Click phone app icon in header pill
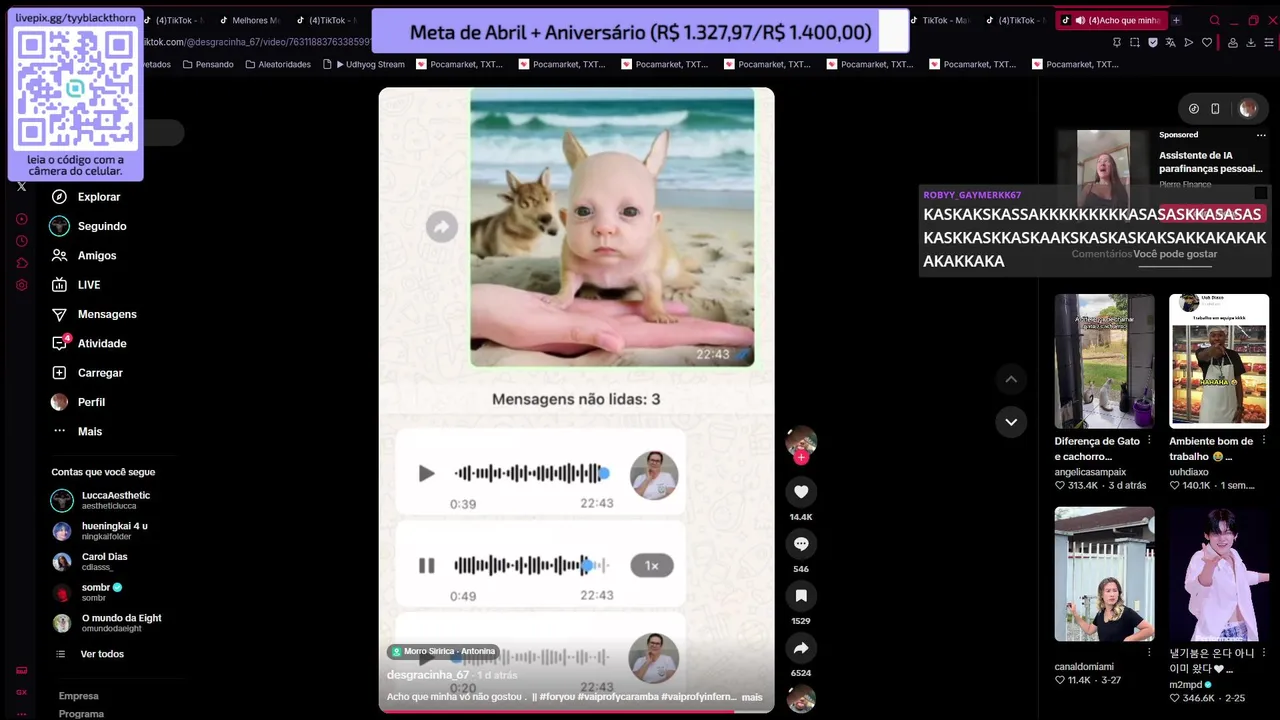Image resolution: width=1280 pixels, height=720 pixels. (x=1215, y=109)
